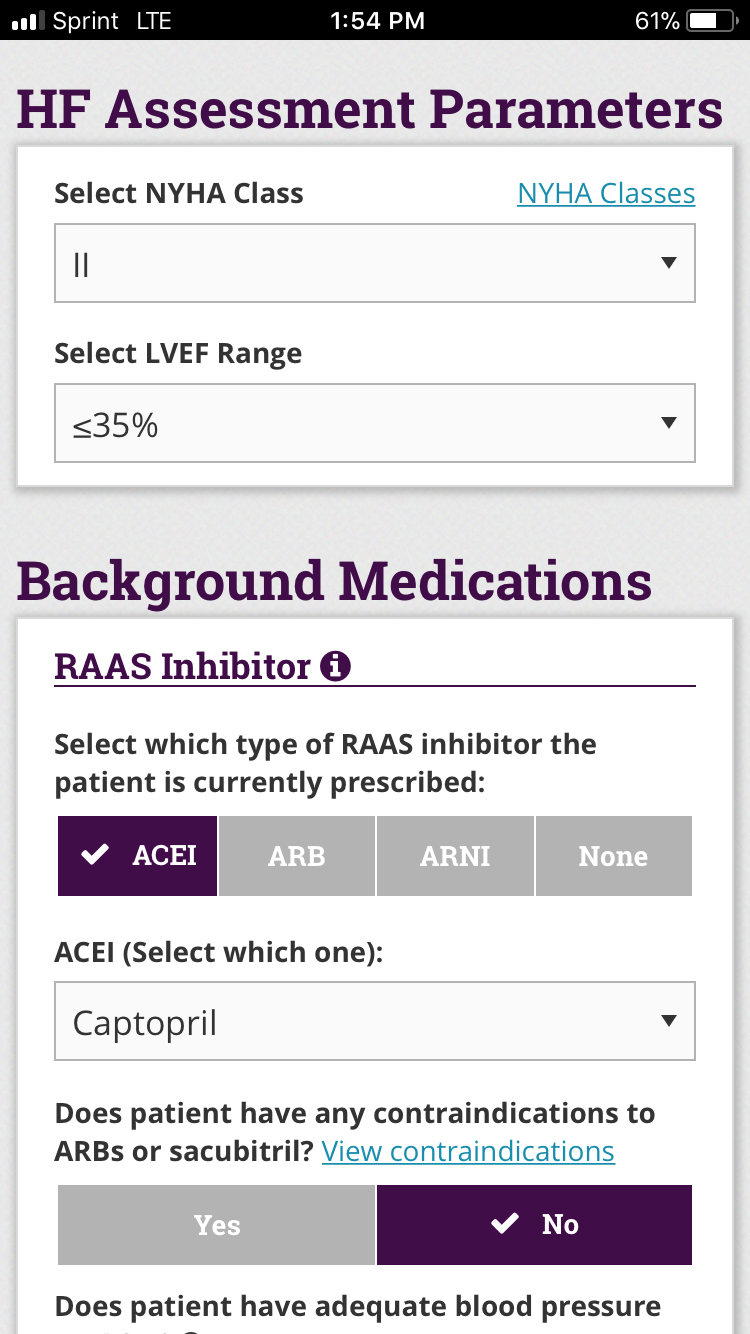Viewport: 750px width, 1334px height.
Task: Open the NYHA Classes link
Action: click(x=606, y=193)
